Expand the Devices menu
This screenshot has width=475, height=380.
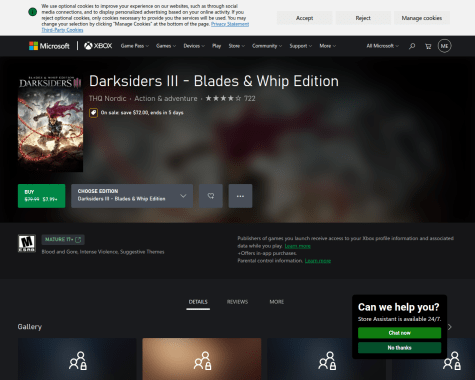click(194, 46)
